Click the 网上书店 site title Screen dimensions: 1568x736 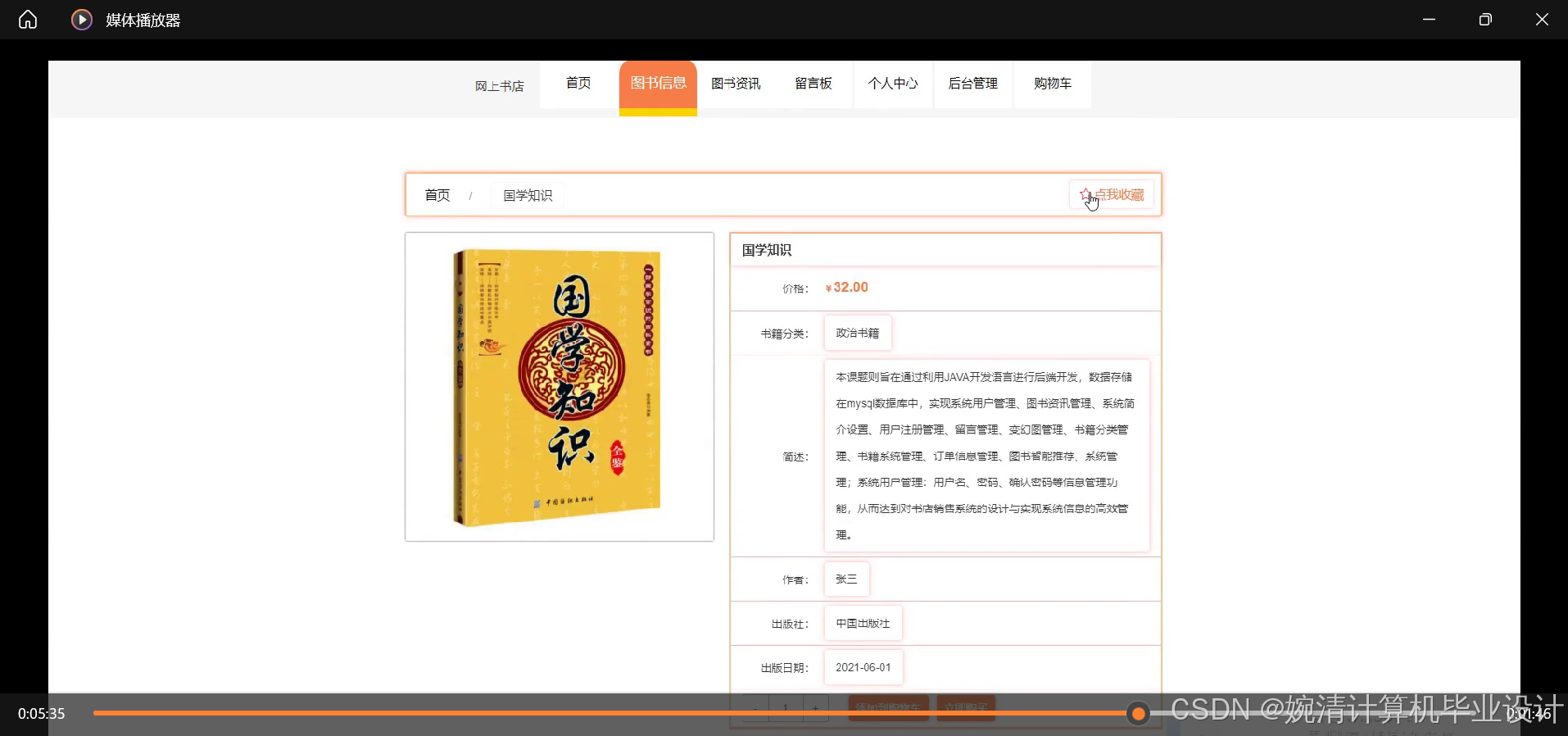(500, 86)
